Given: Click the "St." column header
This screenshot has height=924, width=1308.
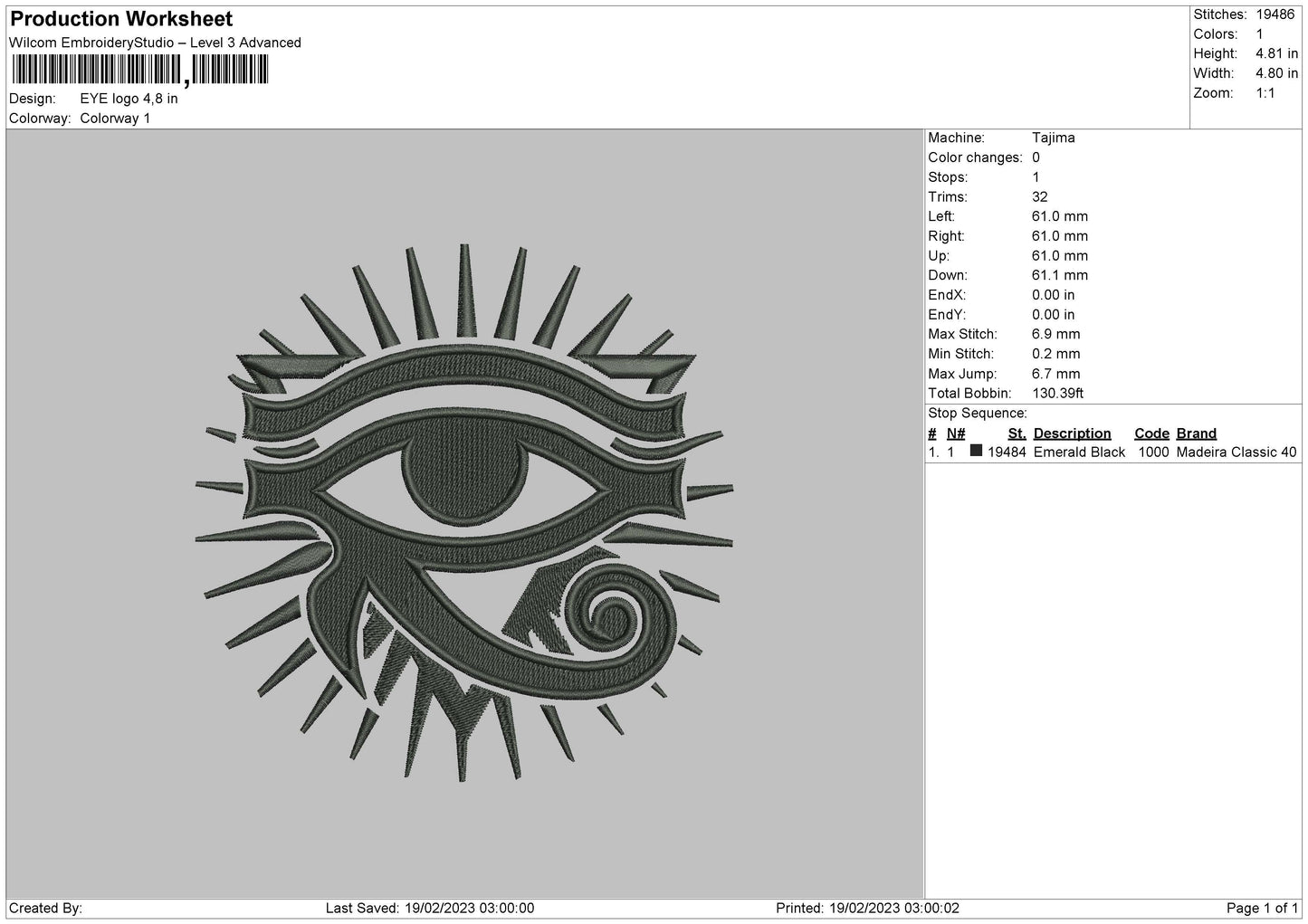Looking at the screenshot, I should tap(1017, 433).
